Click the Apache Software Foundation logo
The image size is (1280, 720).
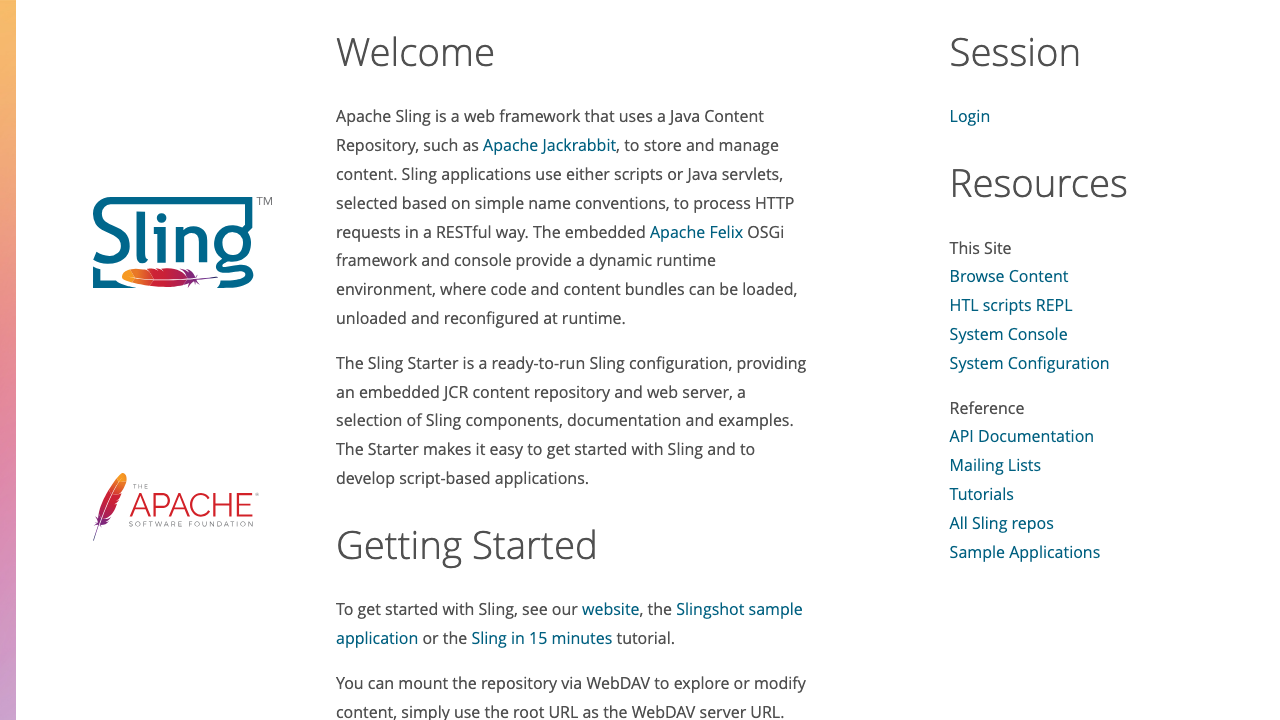tap(176, 507)
